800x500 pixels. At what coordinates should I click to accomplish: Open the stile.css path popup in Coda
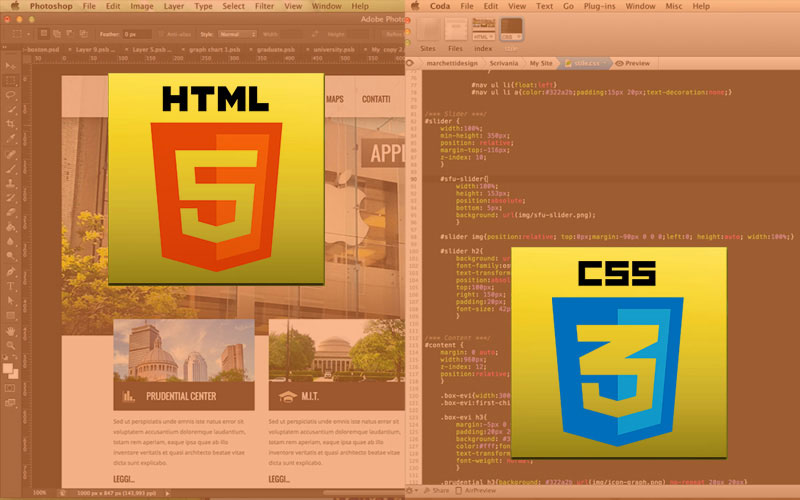(585, 63)
